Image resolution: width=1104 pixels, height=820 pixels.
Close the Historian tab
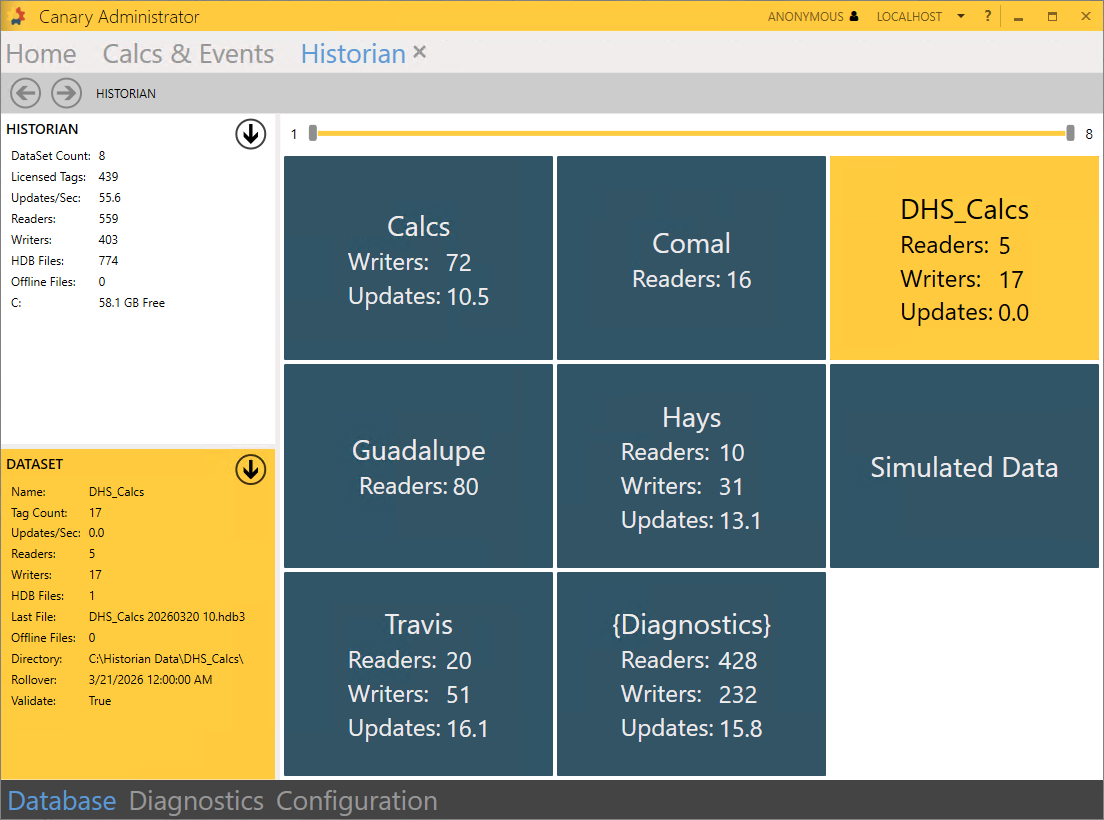click(x=420, y=52)
